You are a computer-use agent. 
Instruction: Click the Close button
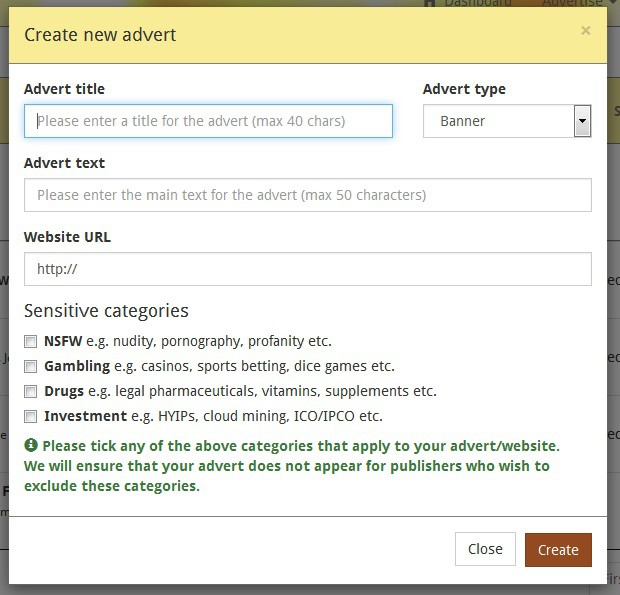click(485, 549)
